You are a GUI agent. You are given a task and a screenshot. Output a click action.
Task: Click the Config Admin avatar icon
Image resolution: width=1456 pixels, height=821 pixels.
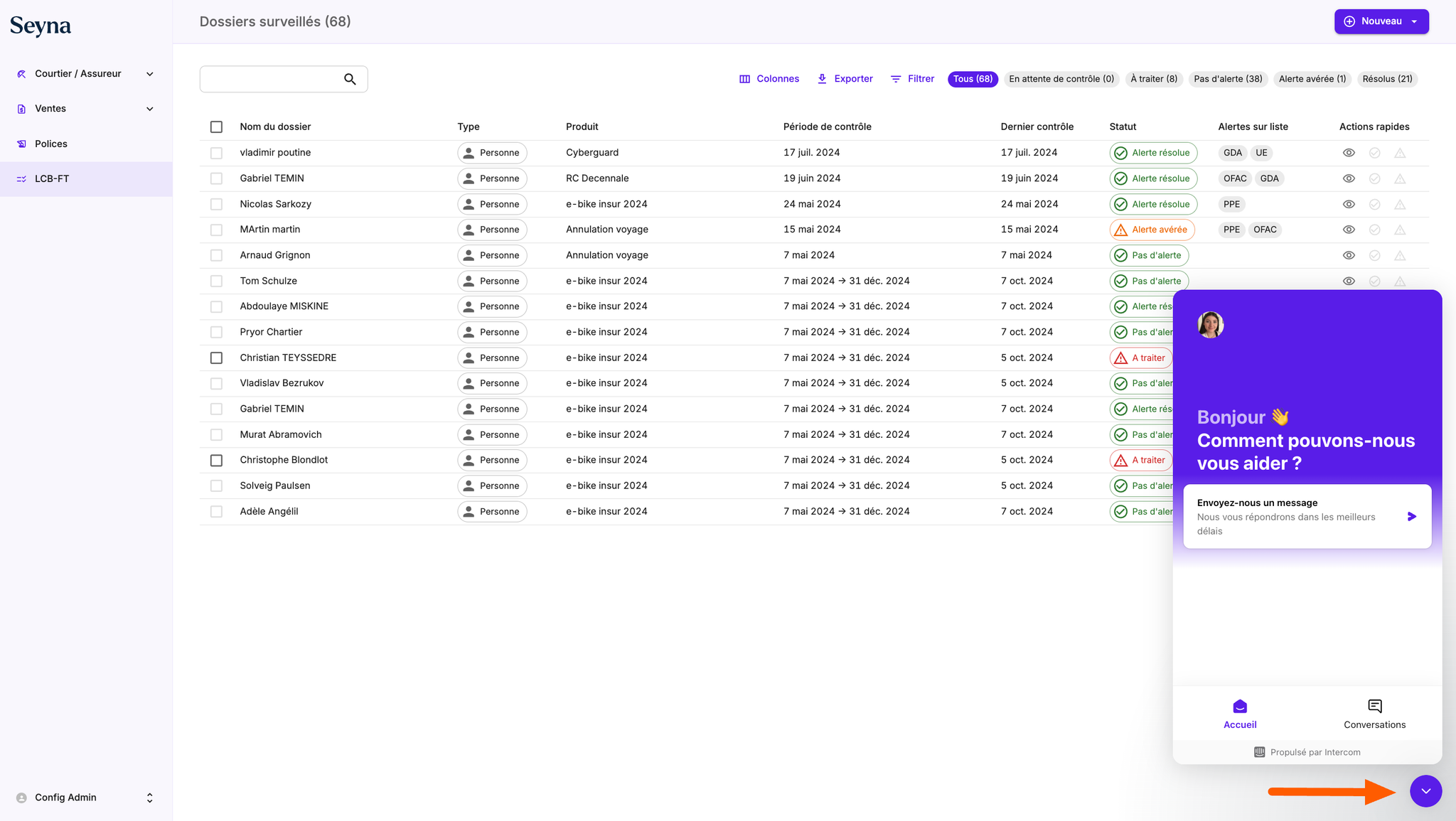[21, 798]
